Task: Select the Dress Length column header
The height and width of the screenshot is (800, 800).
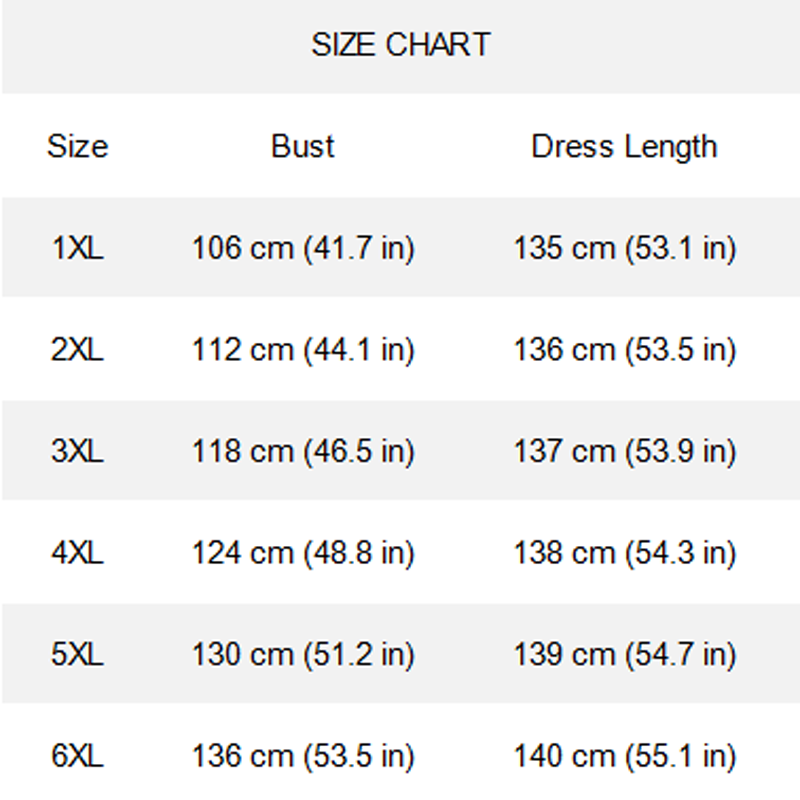Action: pyautogui.click(x=624, y=146)
